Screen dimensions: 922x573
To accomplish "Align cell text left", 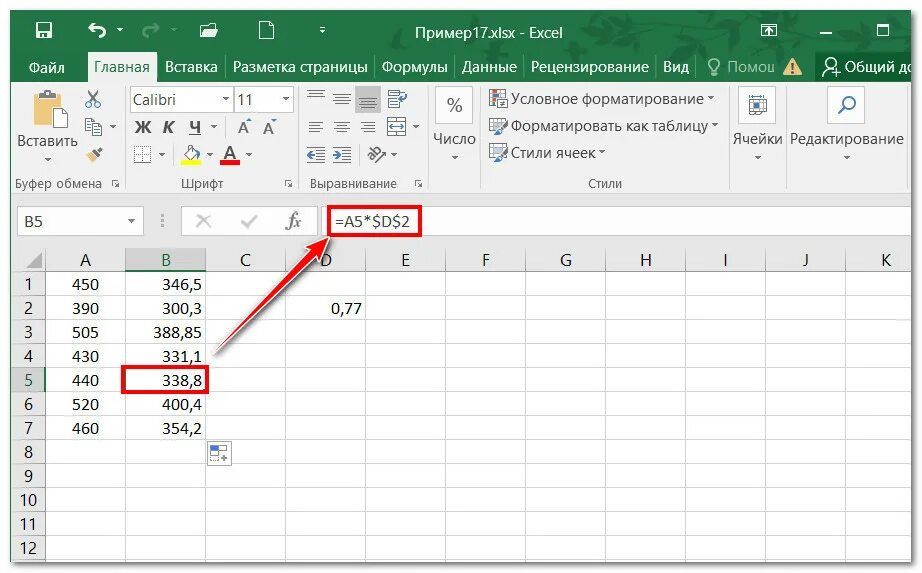I will click(316, 126).
